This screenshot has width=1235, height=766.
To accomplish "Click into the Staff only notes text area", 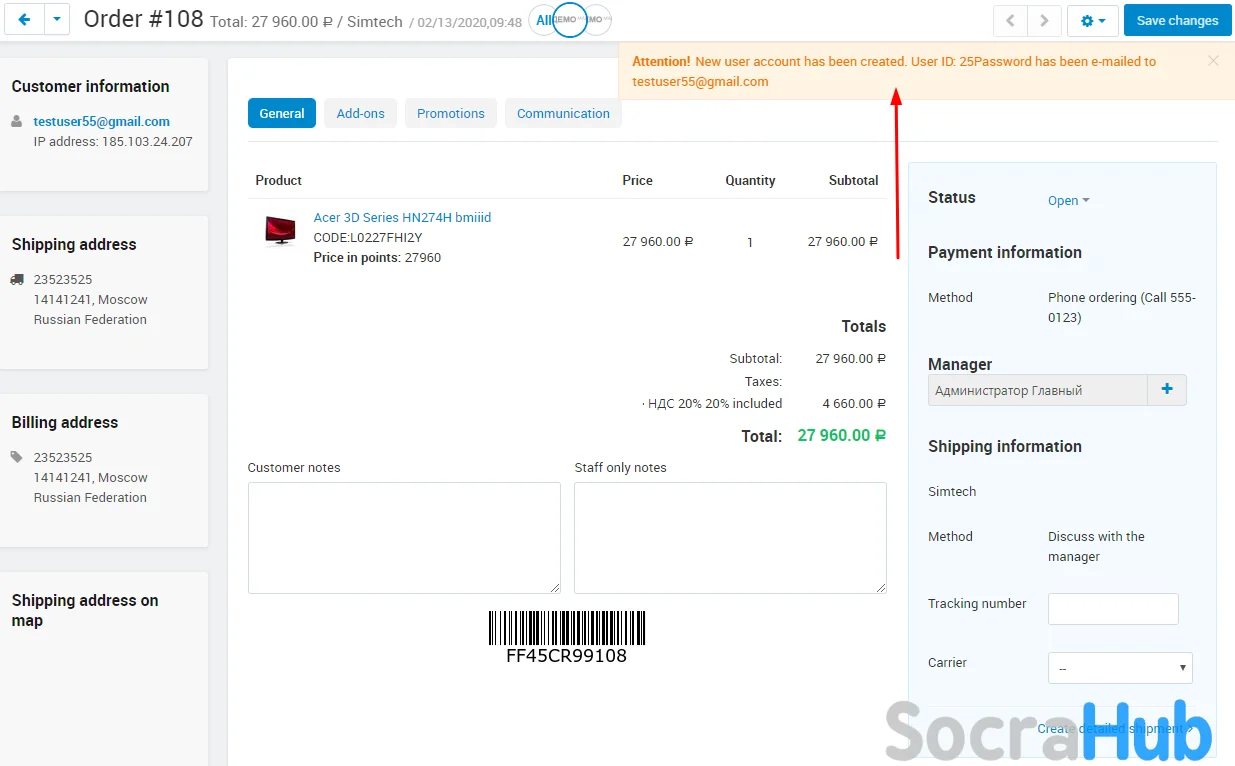I will tap(730, 538).
